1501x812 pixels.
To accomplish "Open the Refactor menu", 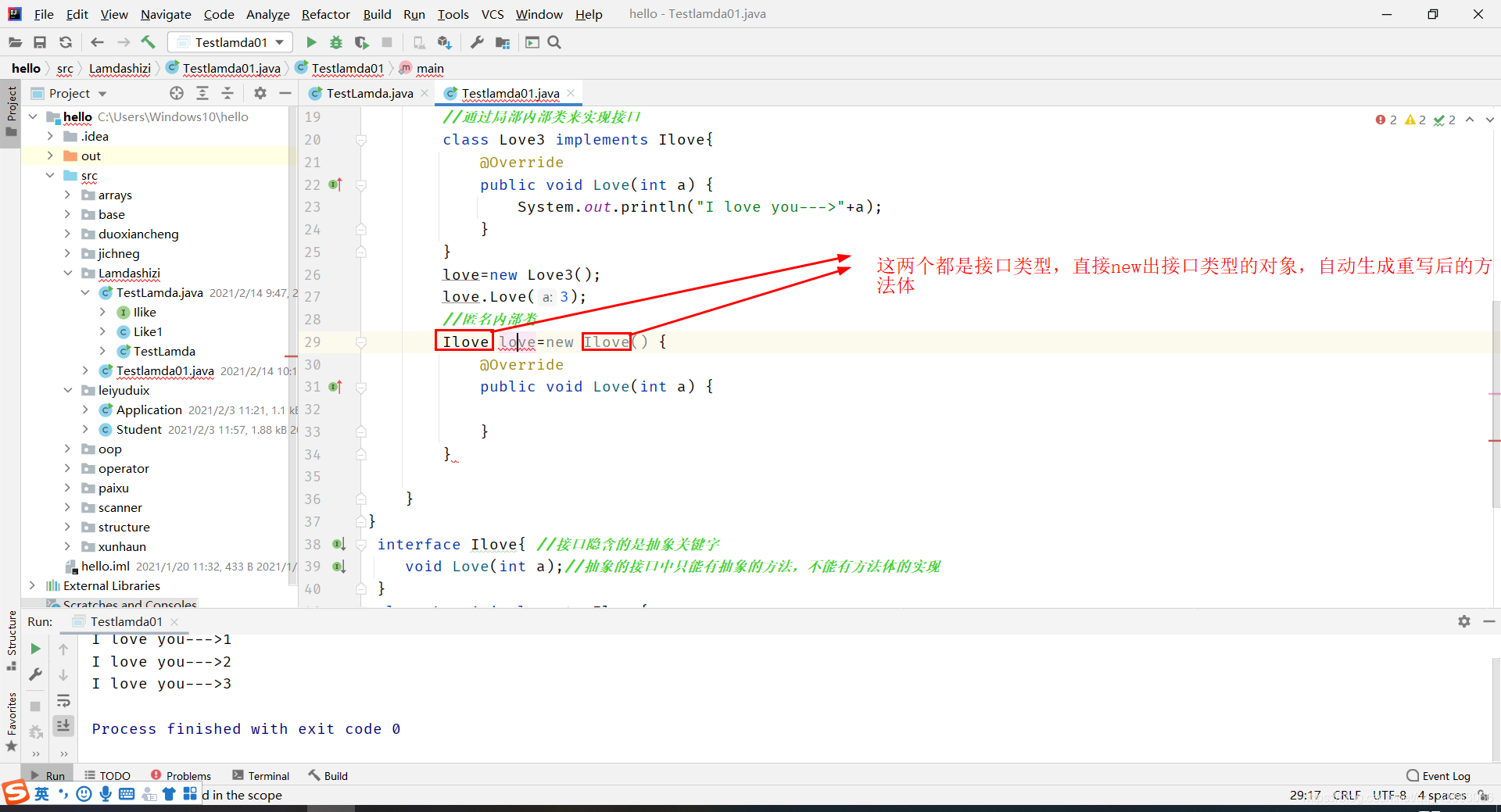I will click(325, 14).
